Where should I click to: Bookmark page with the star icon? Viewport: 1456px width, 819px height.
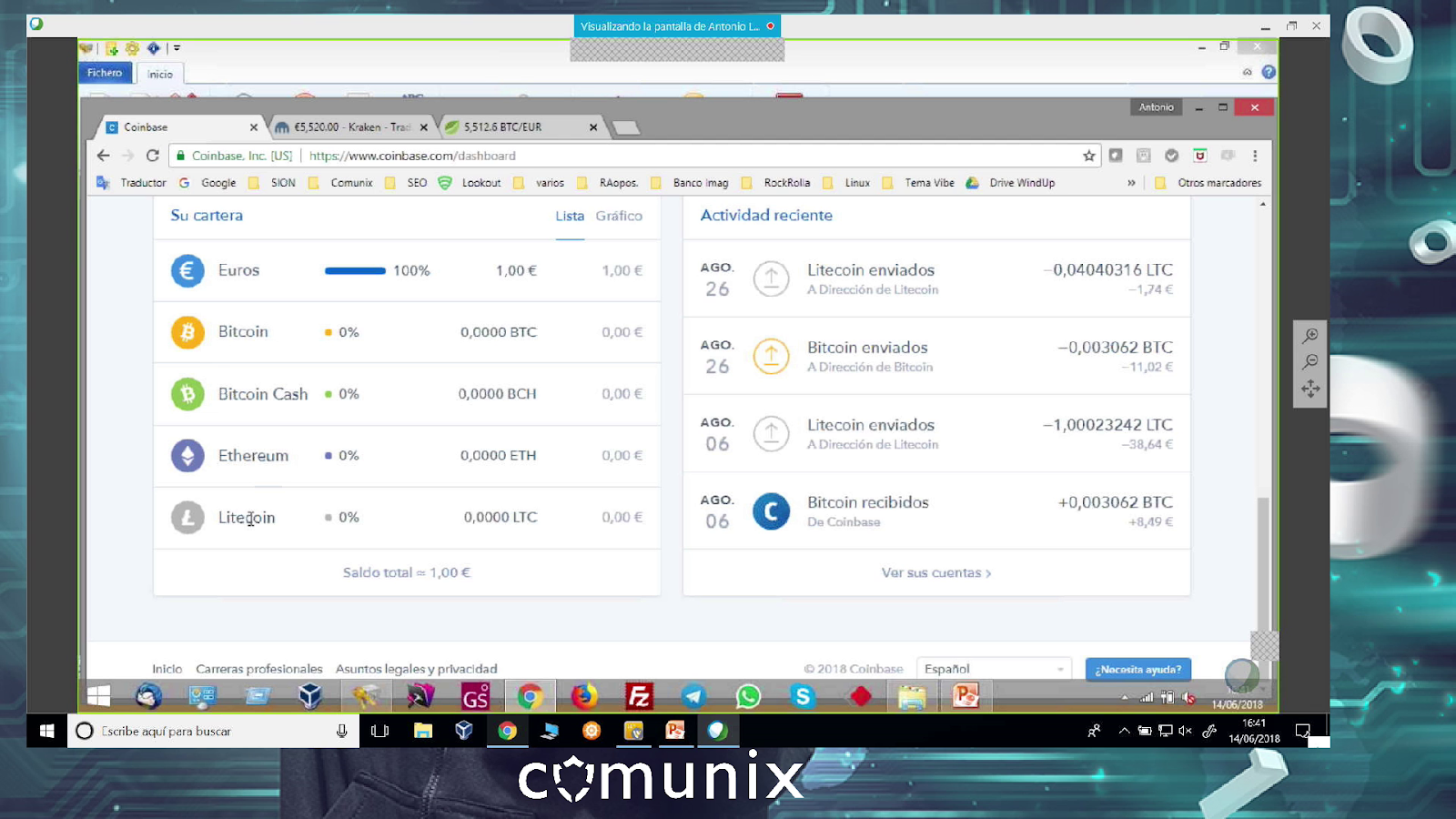(1088, 156)
